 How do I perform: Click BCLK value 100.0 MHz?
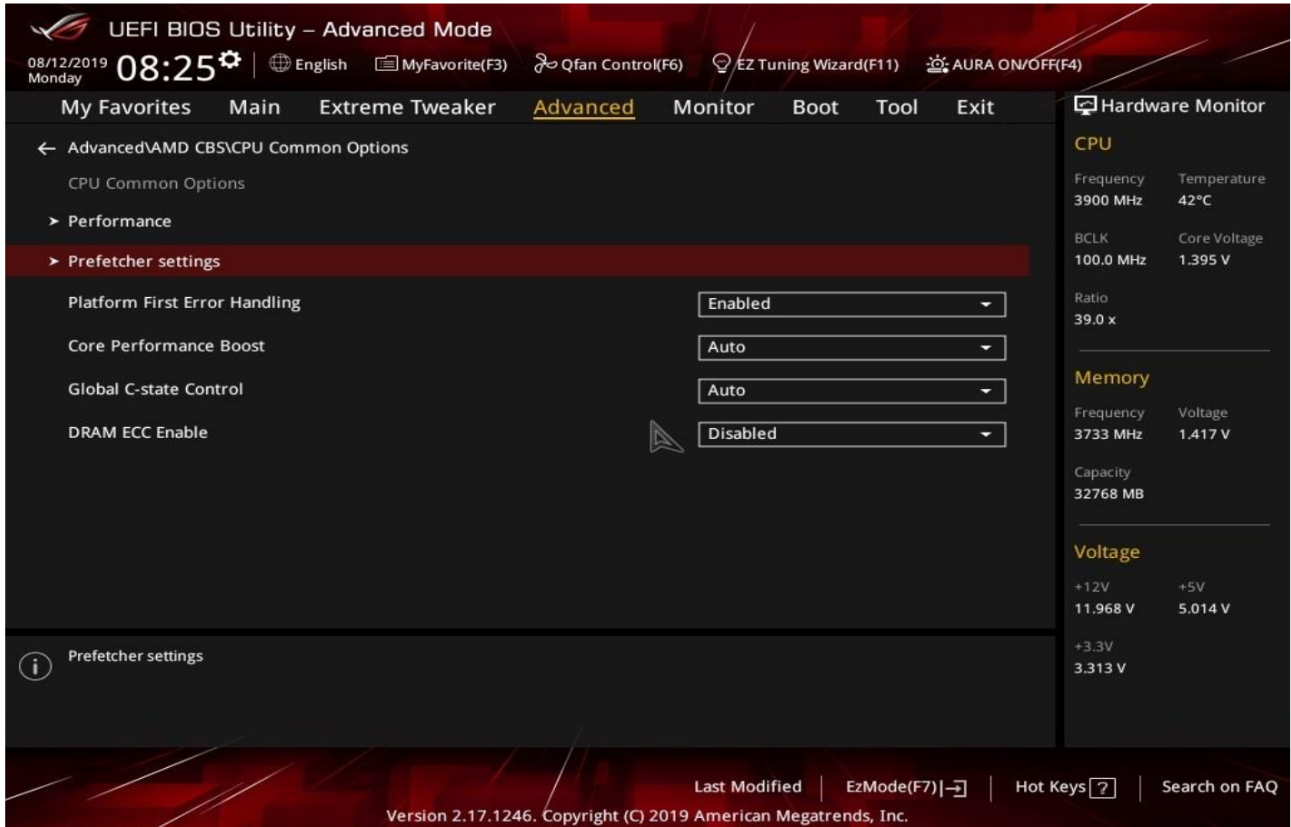point(1110,260)
